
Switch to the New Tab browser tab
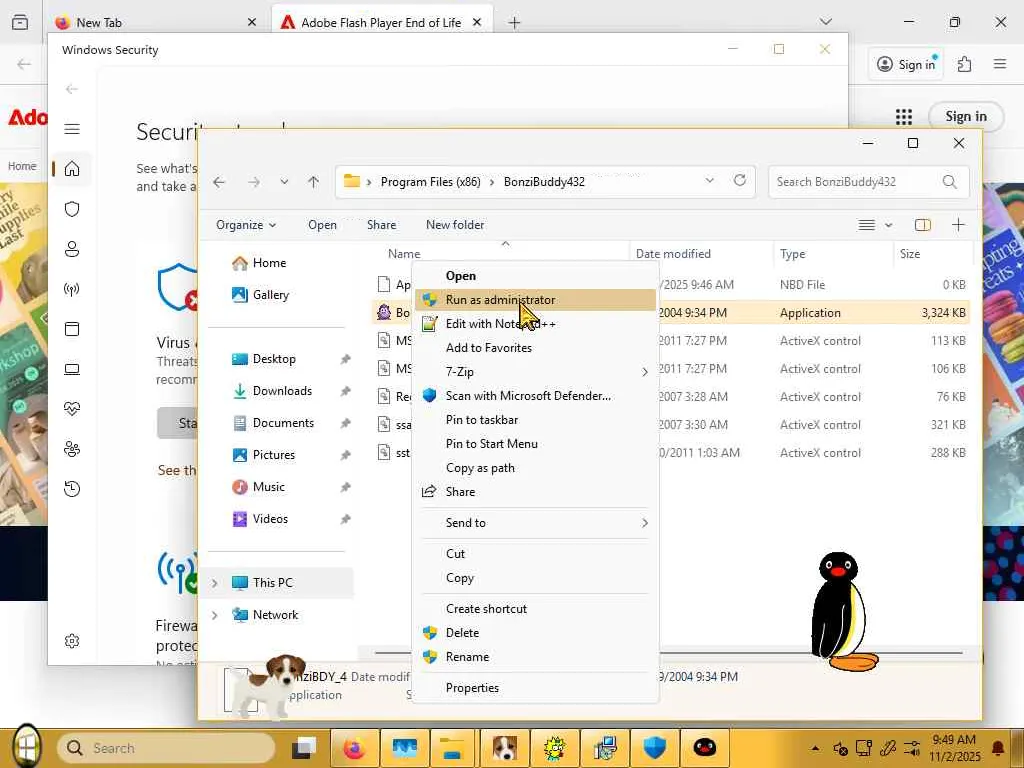pyautogui.click(x=157, y=22)
